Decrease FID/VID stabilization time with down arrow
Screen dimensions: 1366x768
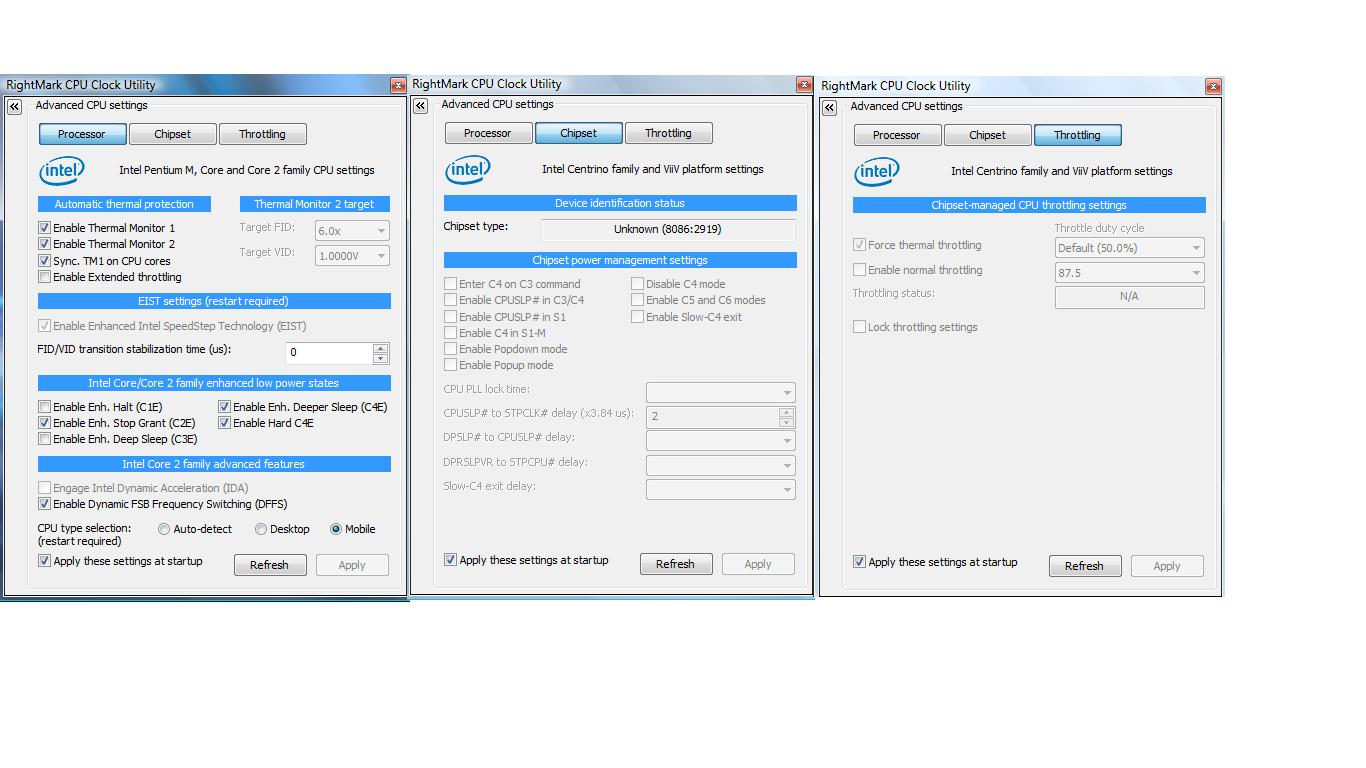pyautogui.click(x=380, y=358)
